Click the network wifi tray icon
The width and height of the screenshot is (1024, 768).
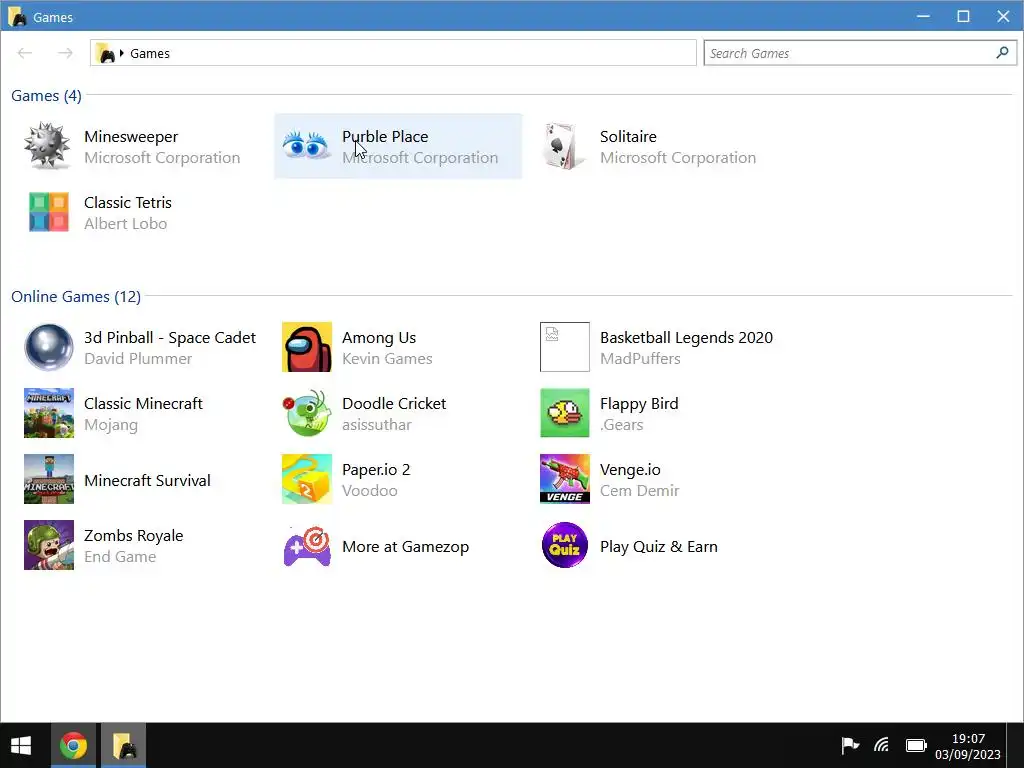point(882,745)
